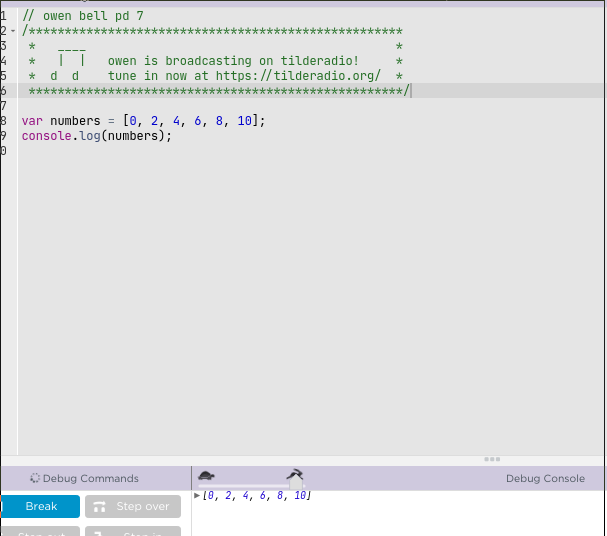Click the rabbit fast-speed icon

(x=294, y=473)
